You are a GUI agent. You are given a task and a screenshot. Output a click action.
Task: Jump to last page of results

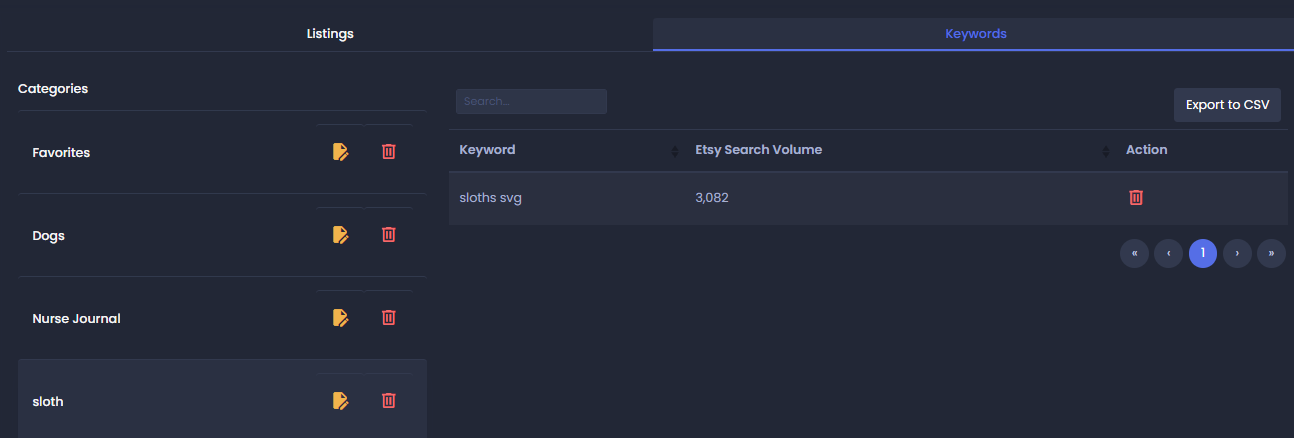(x=1271, y=254)
